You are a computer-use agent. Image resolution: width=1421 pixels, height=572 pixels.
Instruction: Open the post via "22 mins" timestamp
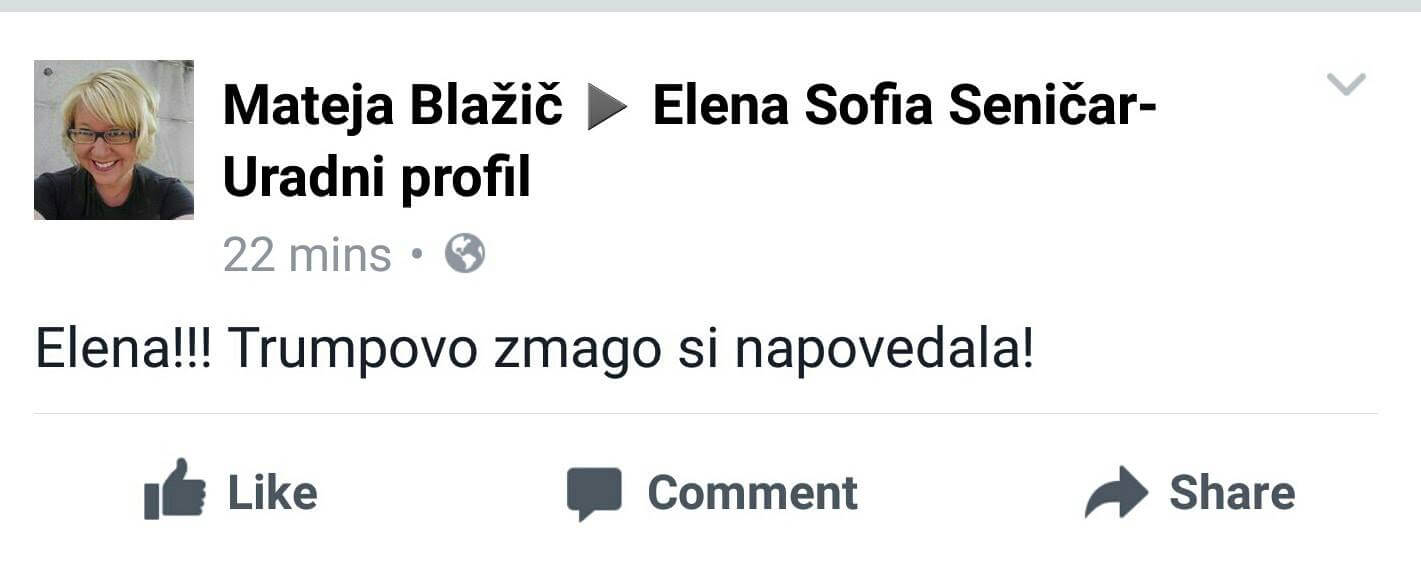pos(307,255)
